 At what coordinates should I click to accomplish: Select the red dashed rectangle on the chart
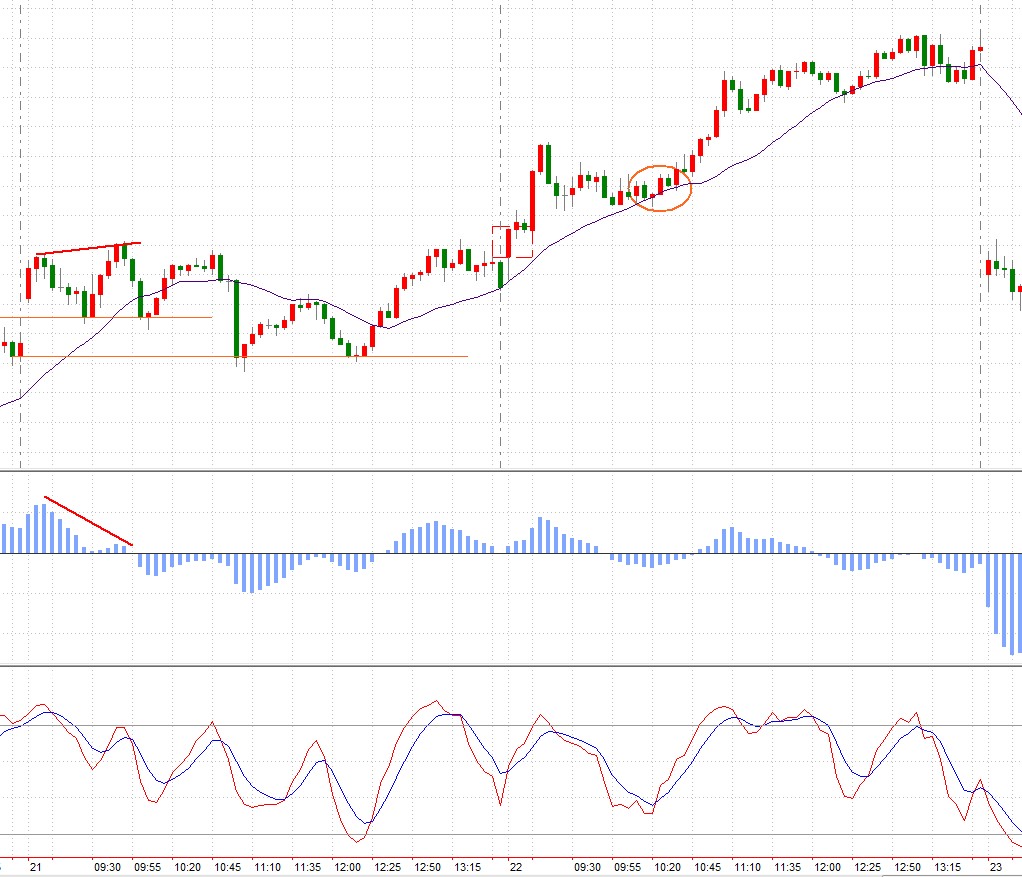click(x=512, y=242)
